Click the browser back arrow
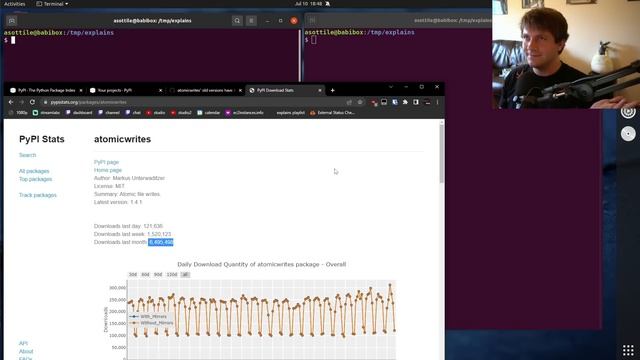Screen dimensions: 640x360 (11, 102)
